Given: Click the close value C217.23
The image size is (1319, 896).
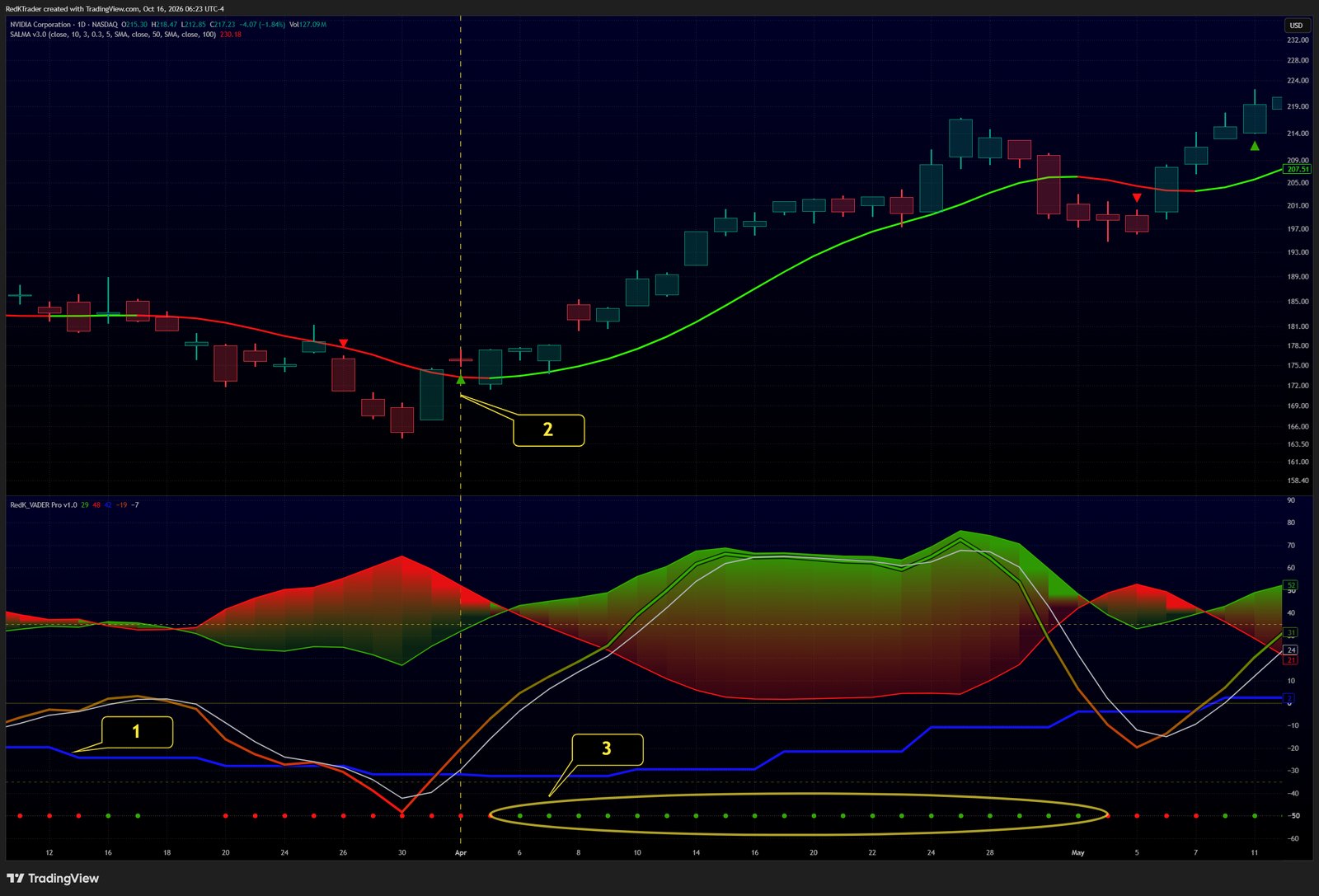Looking at the screenshot, I should click(222, 25).
